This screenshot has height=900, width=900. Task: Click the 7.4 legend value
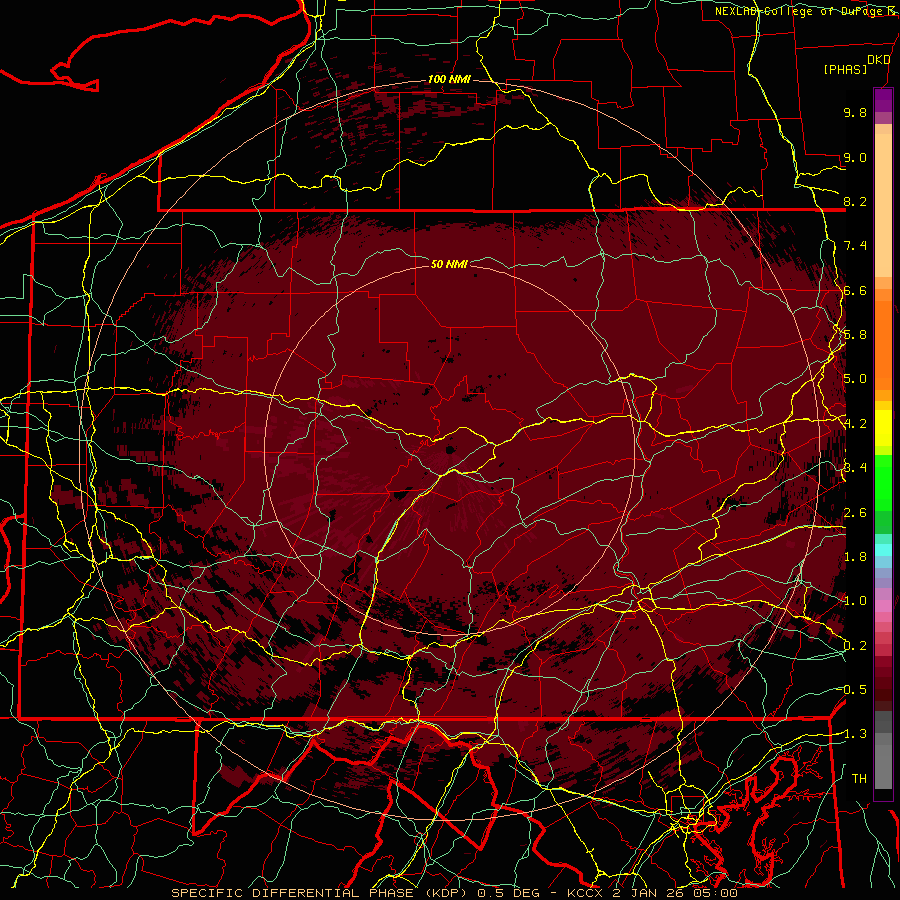pyautogui.click(x=855, y=246)
